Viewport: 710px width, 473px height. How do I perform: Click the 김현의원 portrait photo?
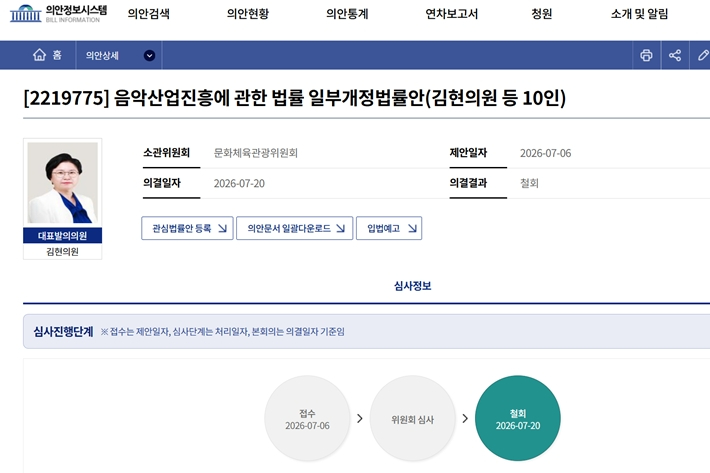62,183
